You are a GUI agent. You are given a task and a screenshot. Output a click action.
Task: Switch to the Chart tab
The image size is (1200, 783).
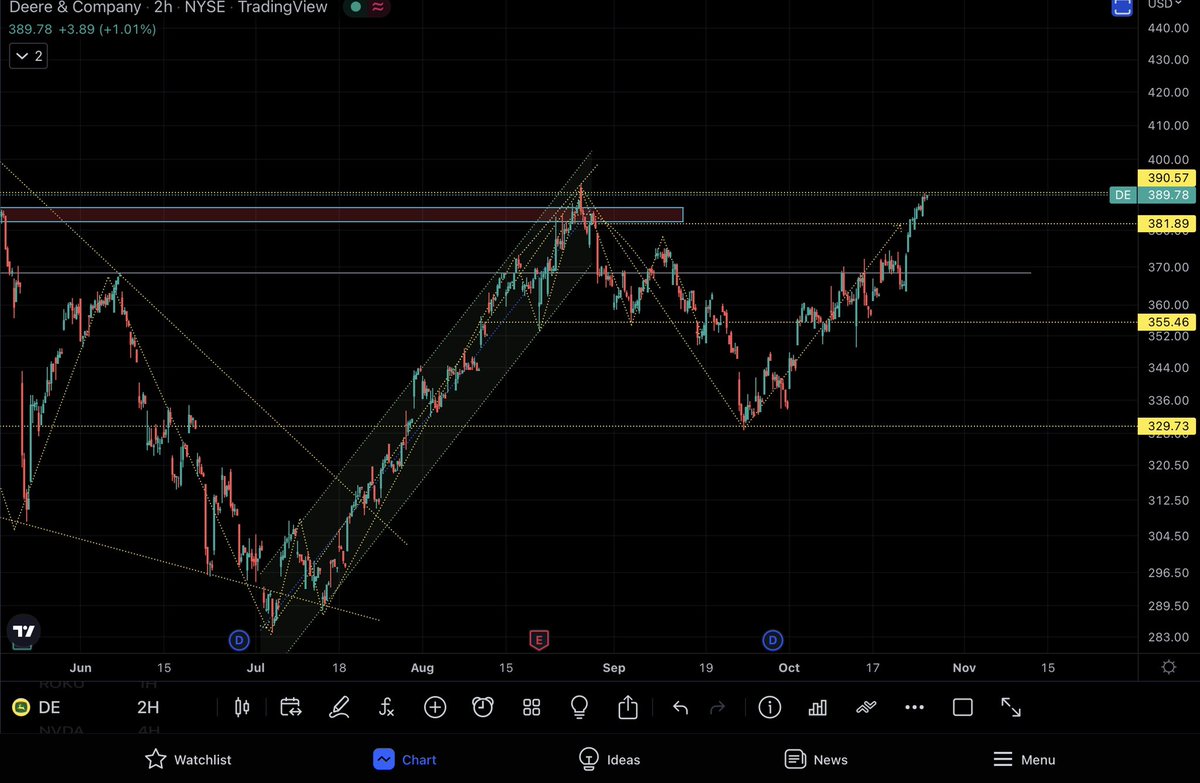tap(404, 759)
